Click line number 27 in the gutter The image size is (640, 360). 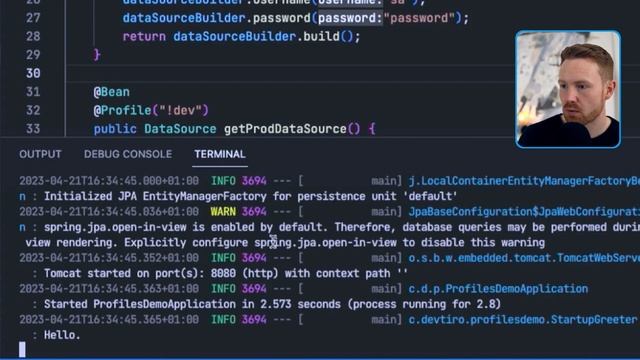coord(33,18)
